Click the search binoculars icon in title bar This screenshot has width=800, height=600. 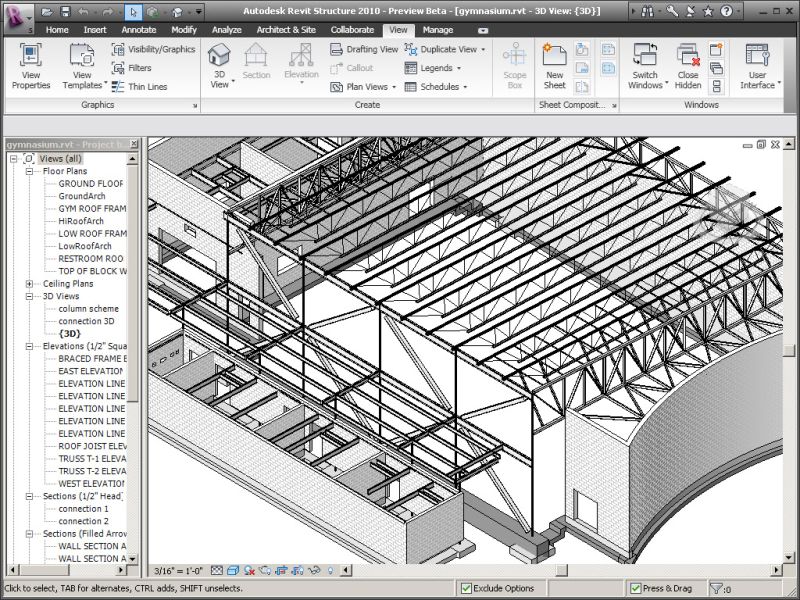pos(647,11)
